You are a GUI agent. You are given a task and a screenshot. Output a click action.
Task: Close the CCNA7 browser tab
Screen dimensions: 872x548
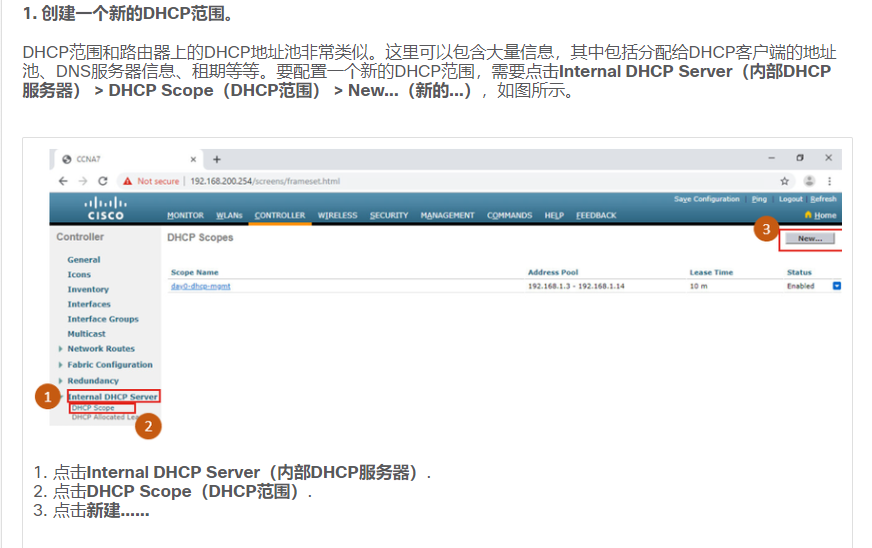pyautogui.click(x=194, y=159)
